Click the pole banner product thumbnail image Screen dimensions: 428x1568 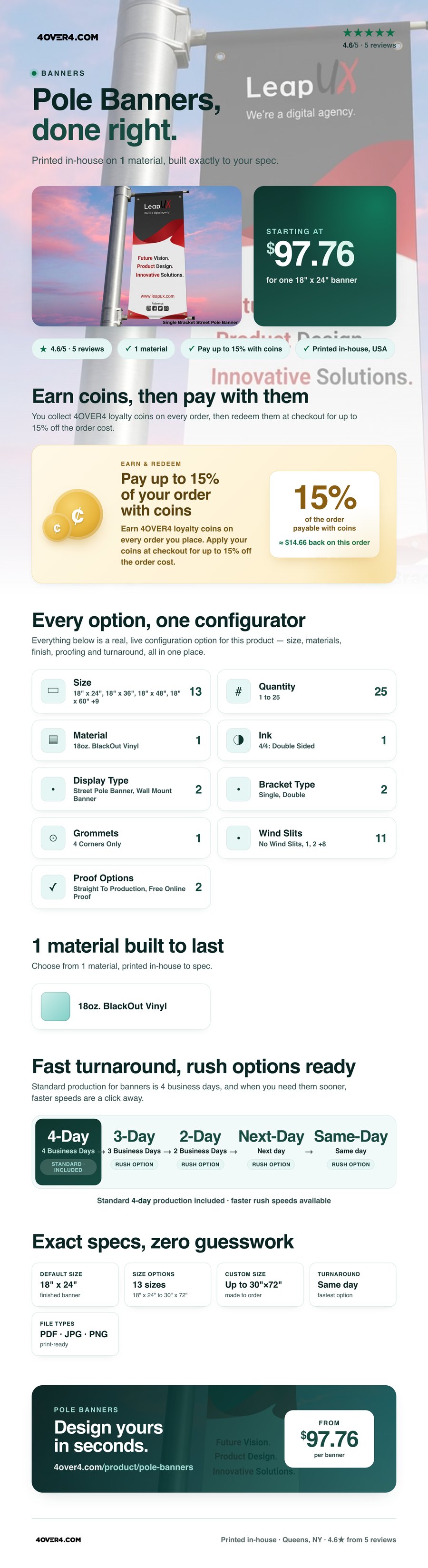[x=137, y=256]
